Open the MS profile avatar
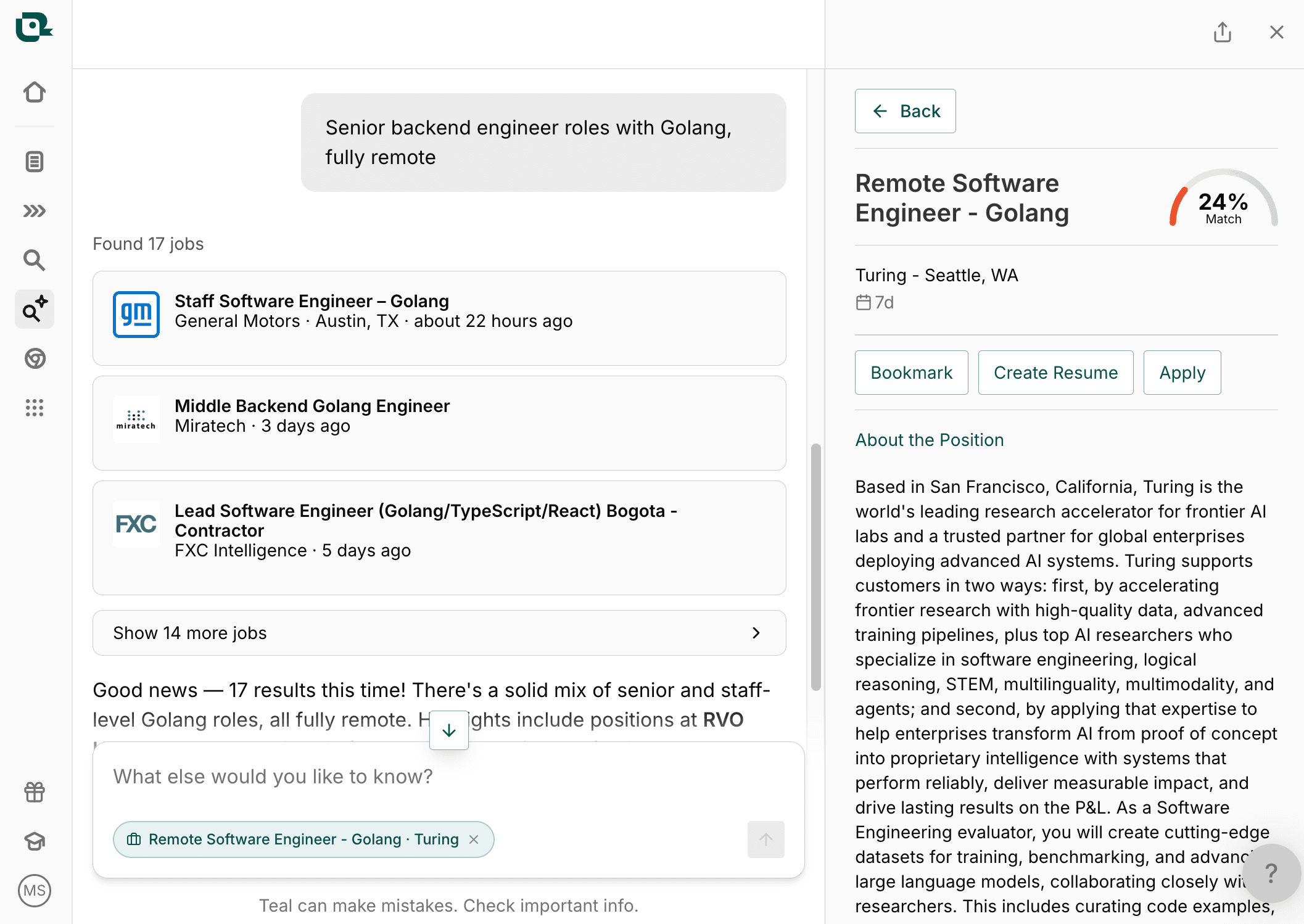 point(35,891)
